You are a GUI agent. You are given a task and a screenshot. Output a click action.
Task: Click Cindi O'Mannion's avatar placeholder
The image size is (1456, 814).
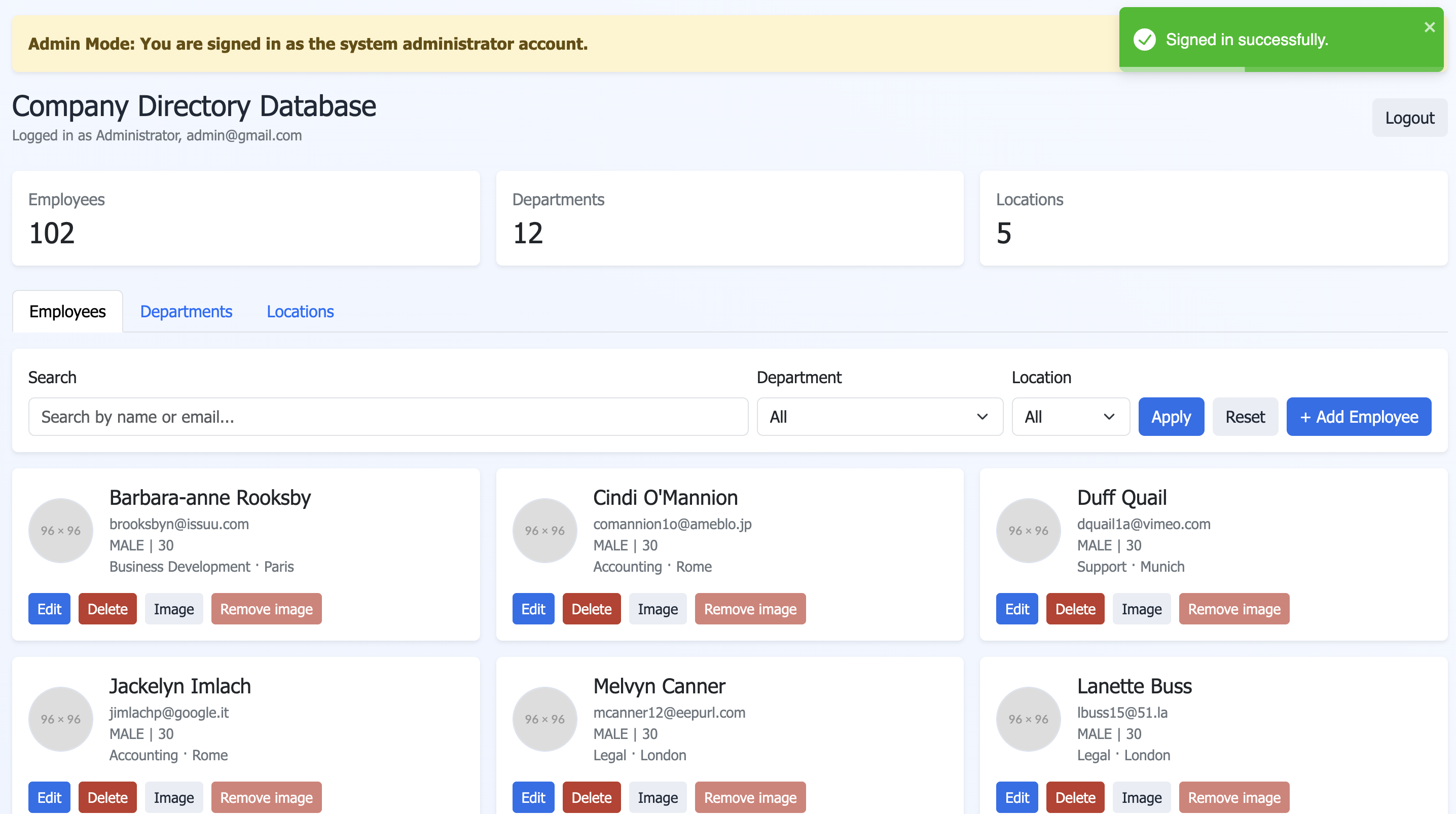[544, 530]
